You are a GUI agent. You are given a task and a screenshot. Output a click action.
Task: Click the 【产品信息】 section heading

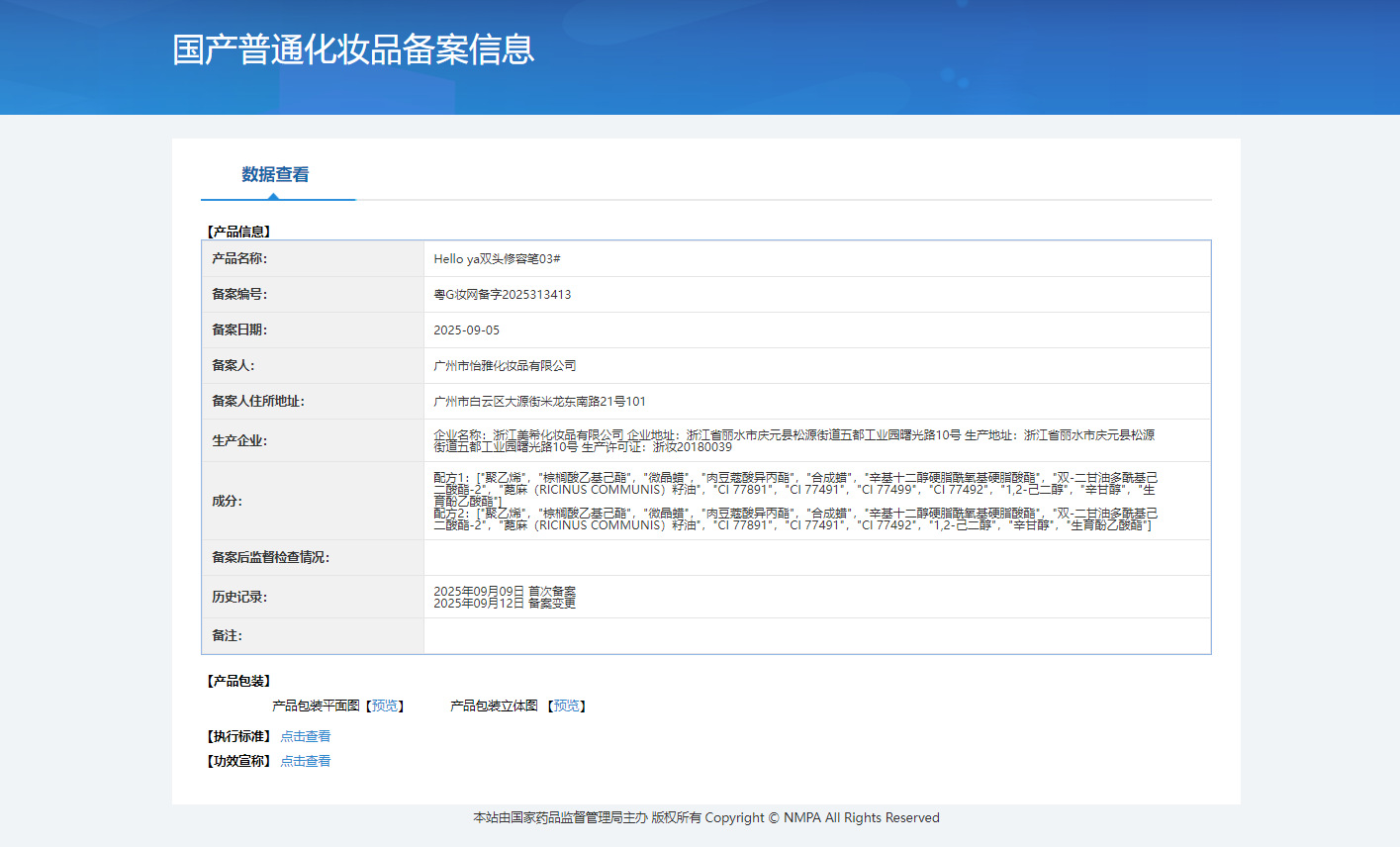pyautogui.click(x=238, y=232)
